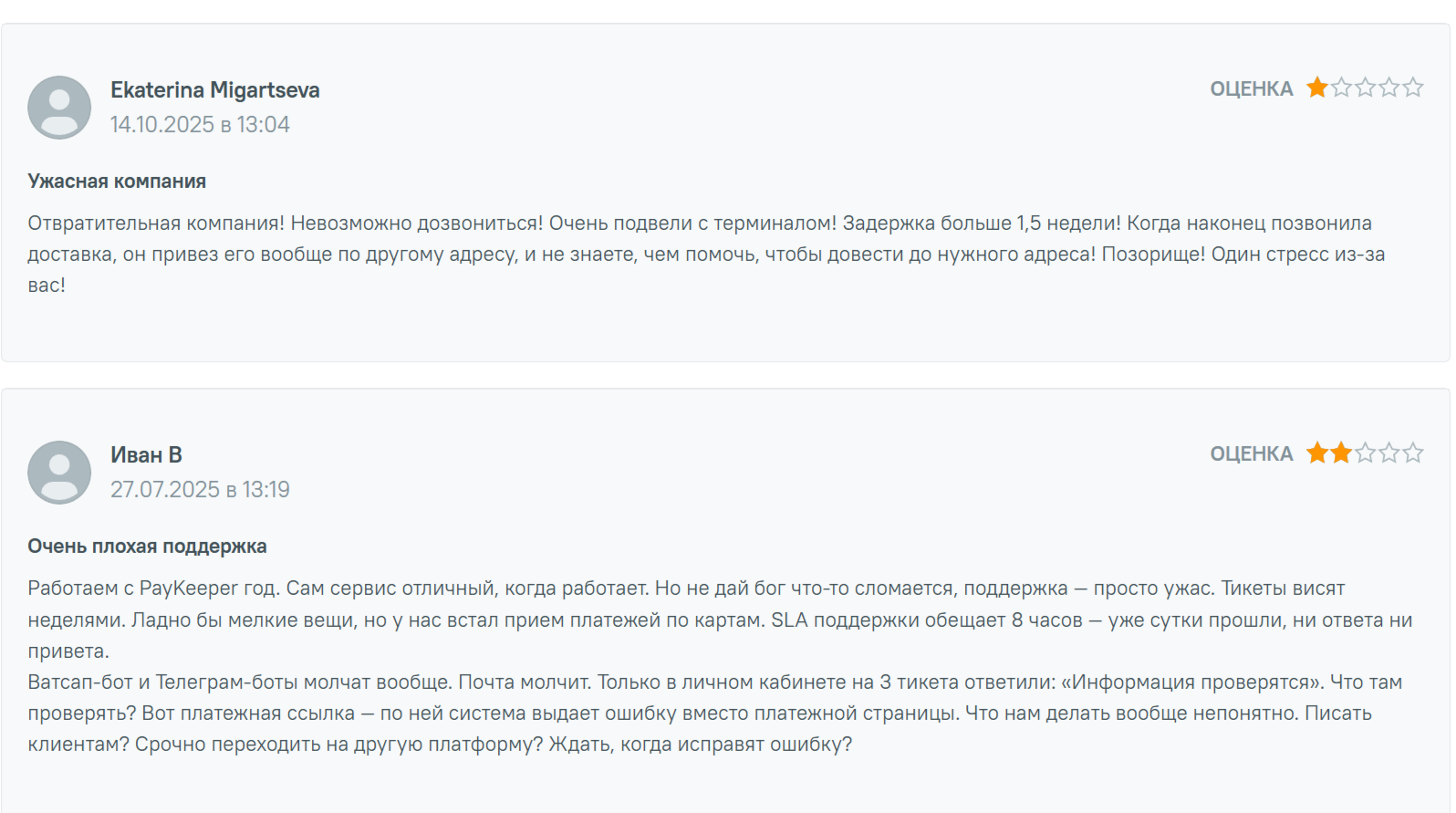Screen dimensions: 1456x813
Task: Open Ekaterina Migartseva's profile name
Action: (x=215, y=89)
